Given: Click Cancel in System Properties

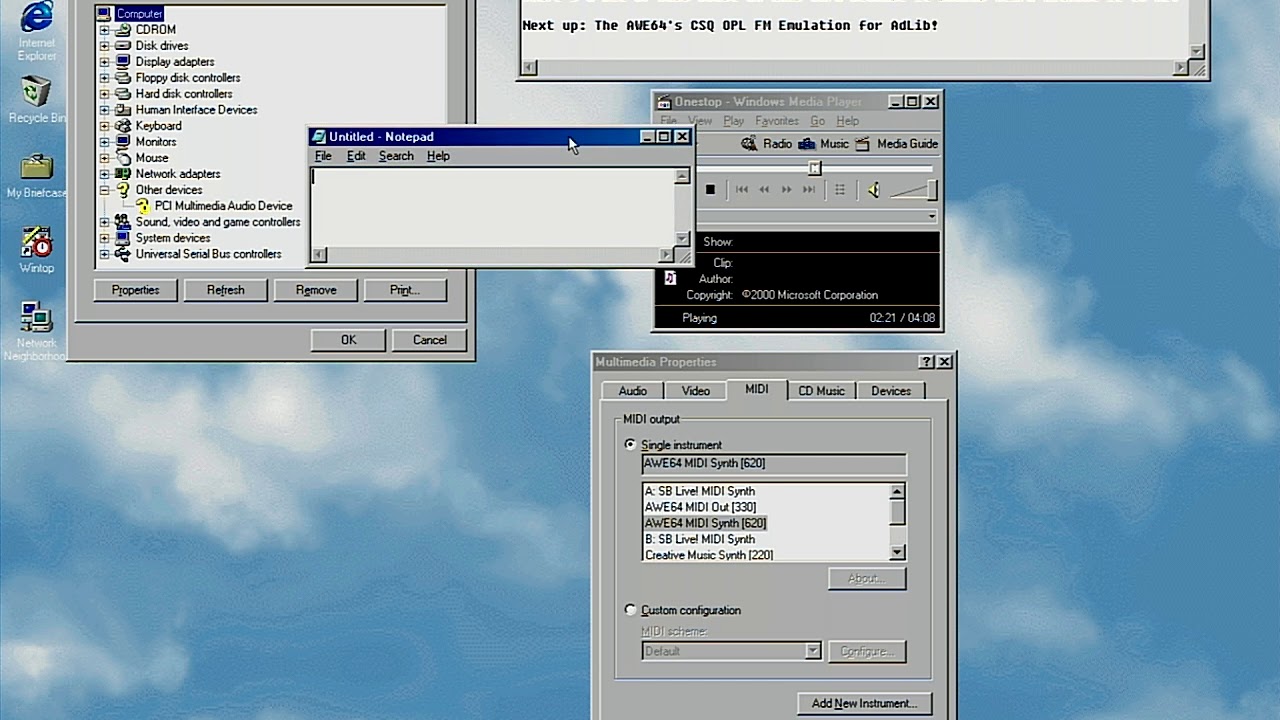Looking at the screenshot, I should pos(430,340).
